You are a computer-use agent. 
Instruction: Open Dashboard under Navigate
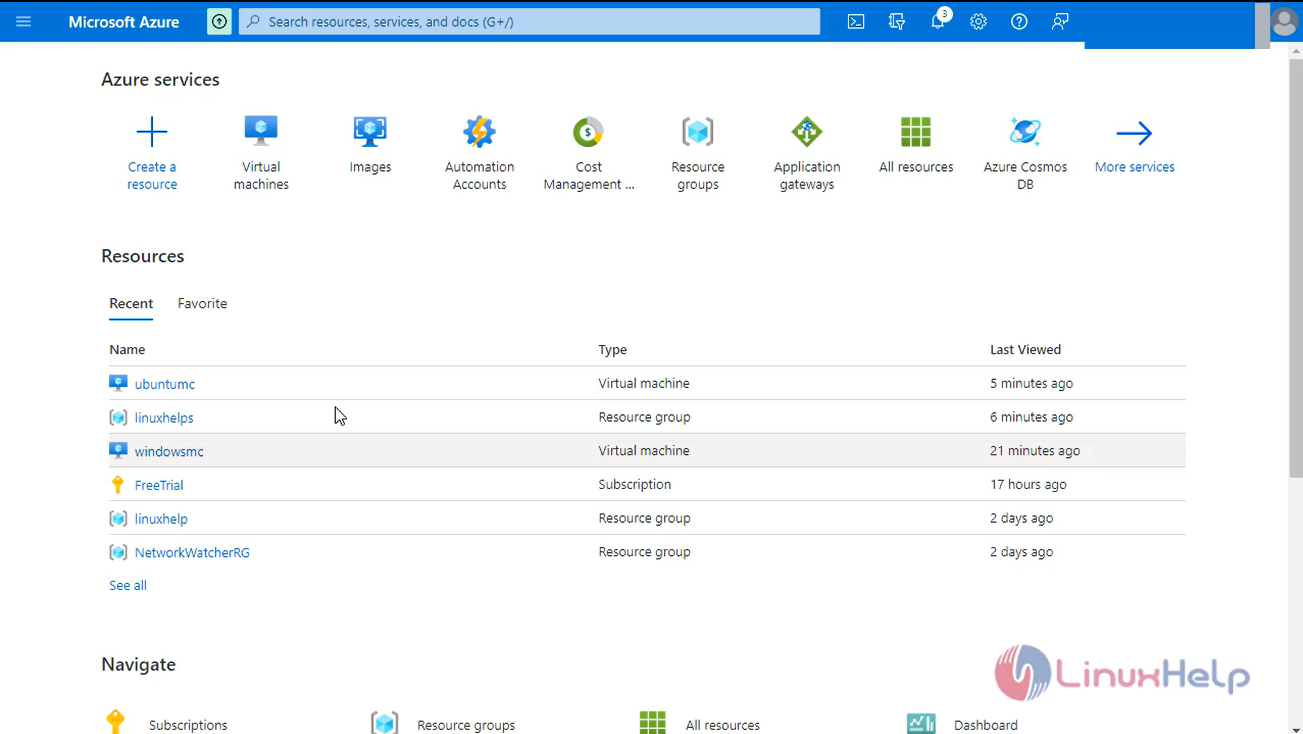tap(986, 725)
